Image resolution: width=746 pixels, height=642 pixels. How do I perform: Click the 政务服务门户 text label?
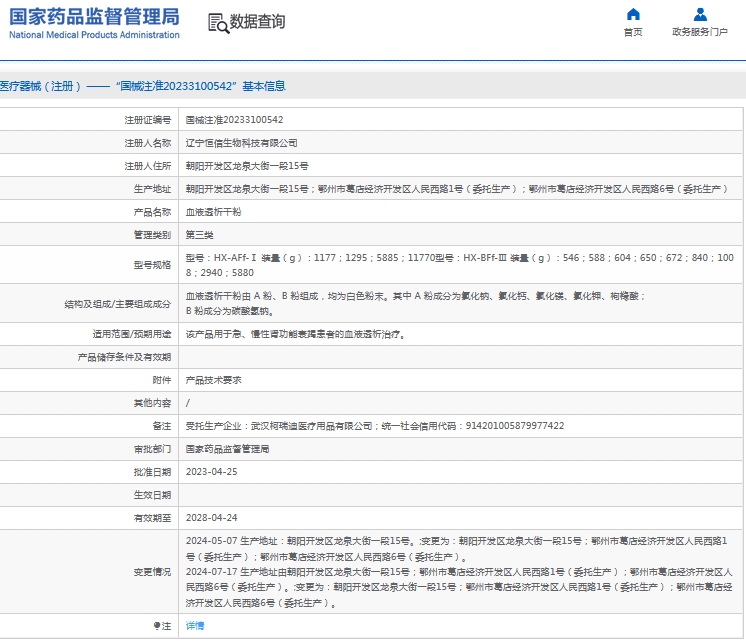click(700, 32)
